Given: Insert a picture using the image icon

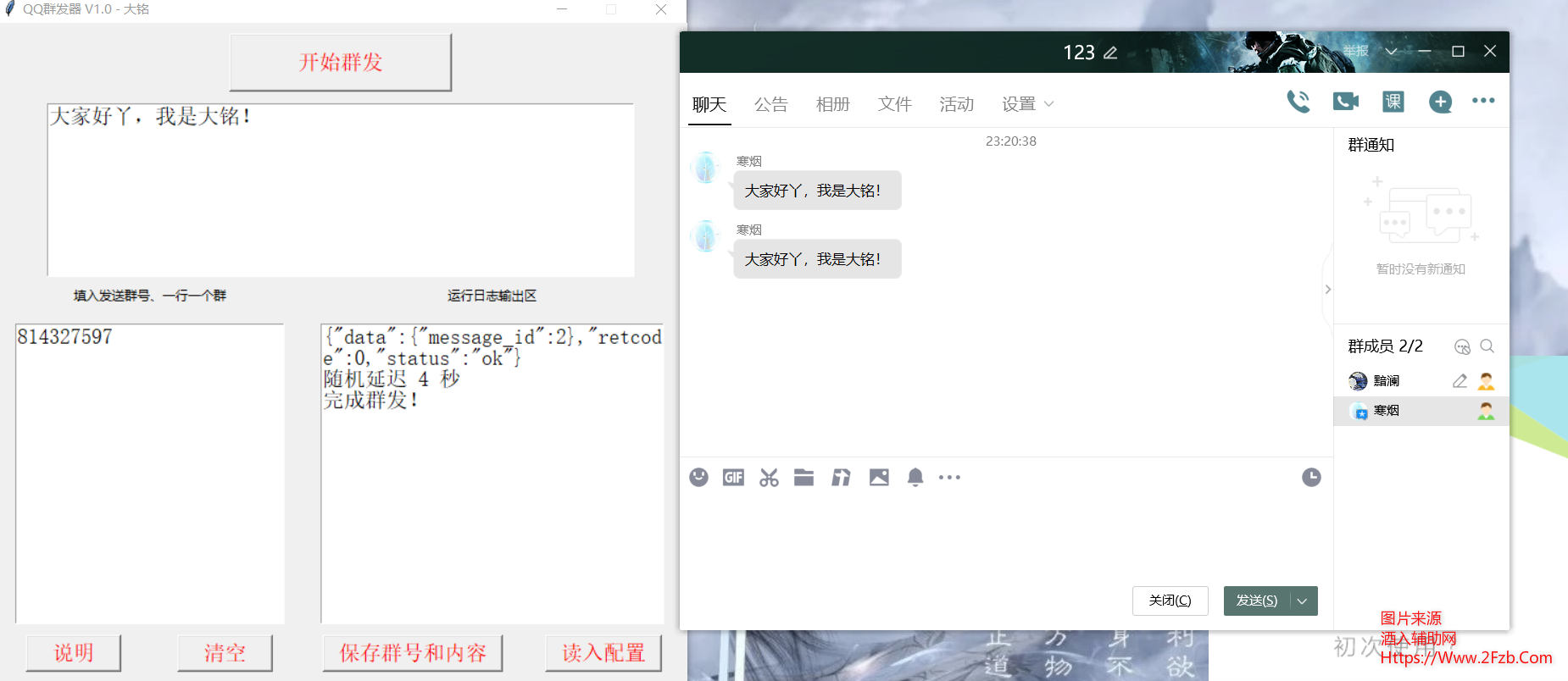Looking at the screenshot, I should (x=879, y=478).
